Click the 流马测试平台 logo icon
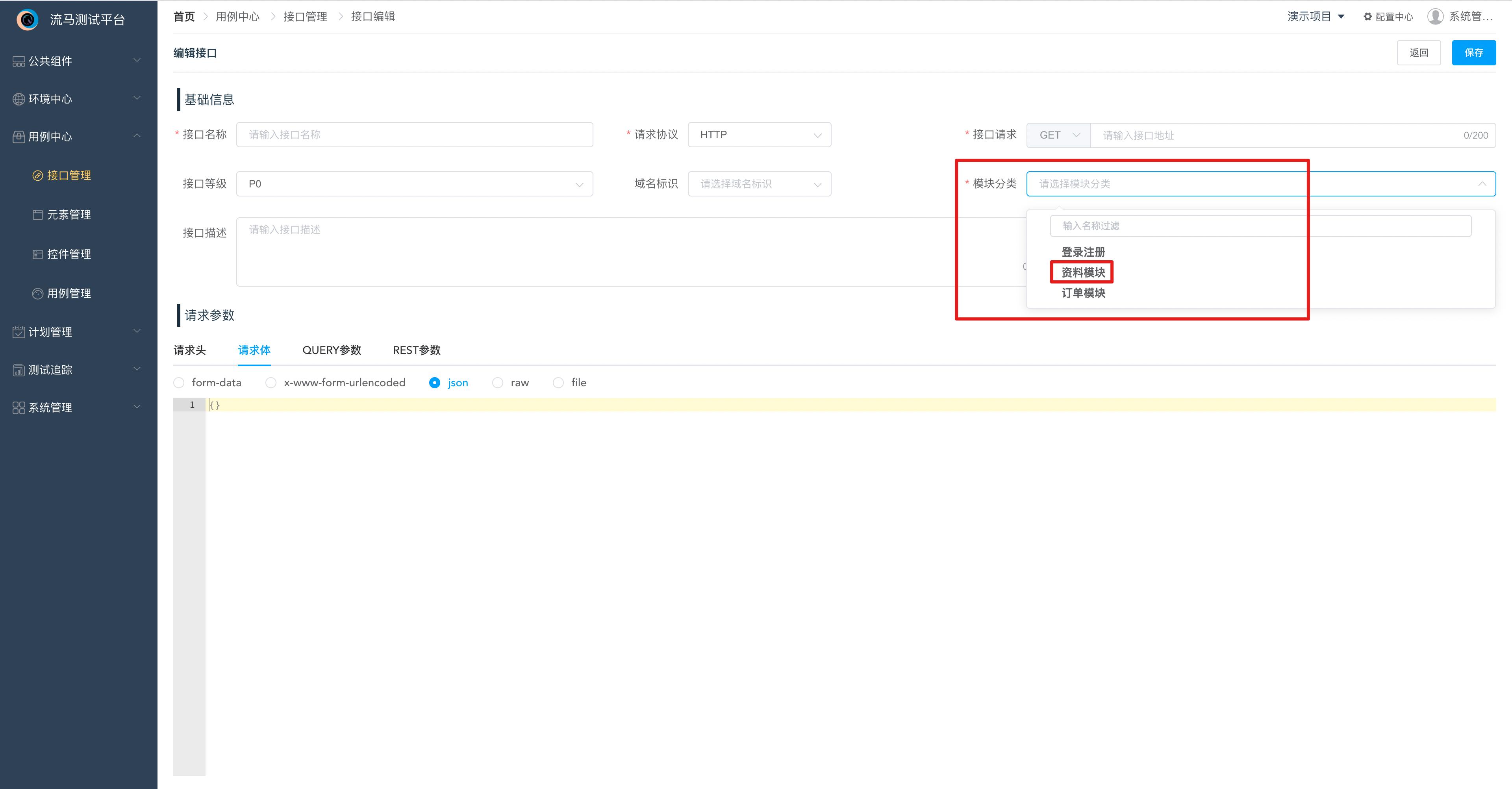 click(27, 20)
